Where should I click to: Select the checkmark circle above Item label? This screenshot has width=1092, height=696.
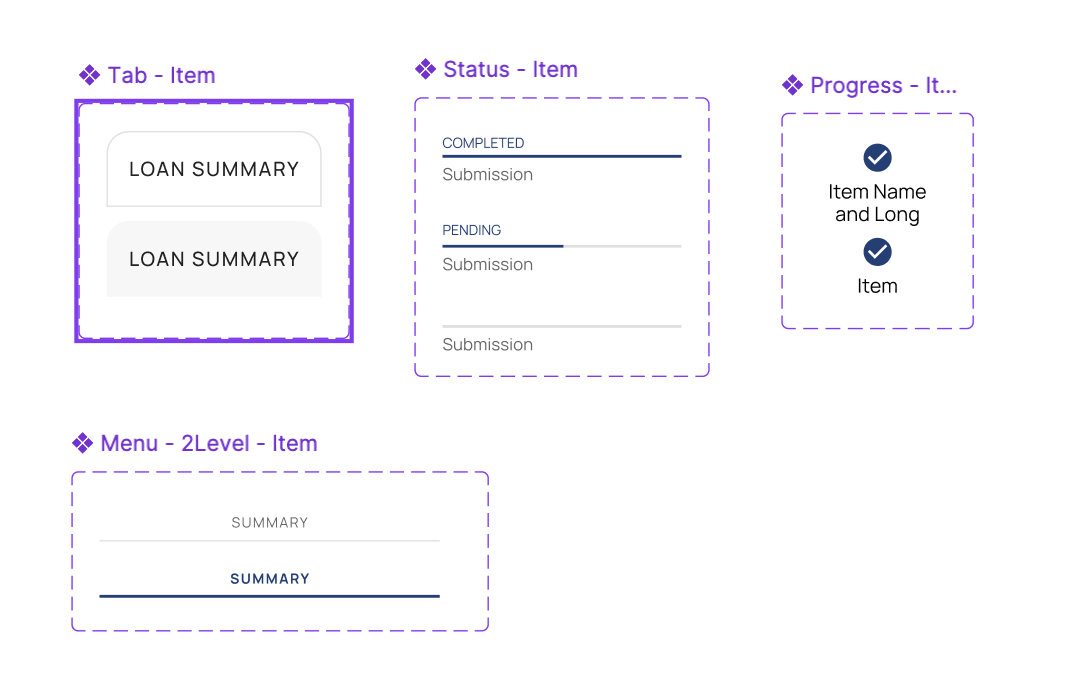877,252
